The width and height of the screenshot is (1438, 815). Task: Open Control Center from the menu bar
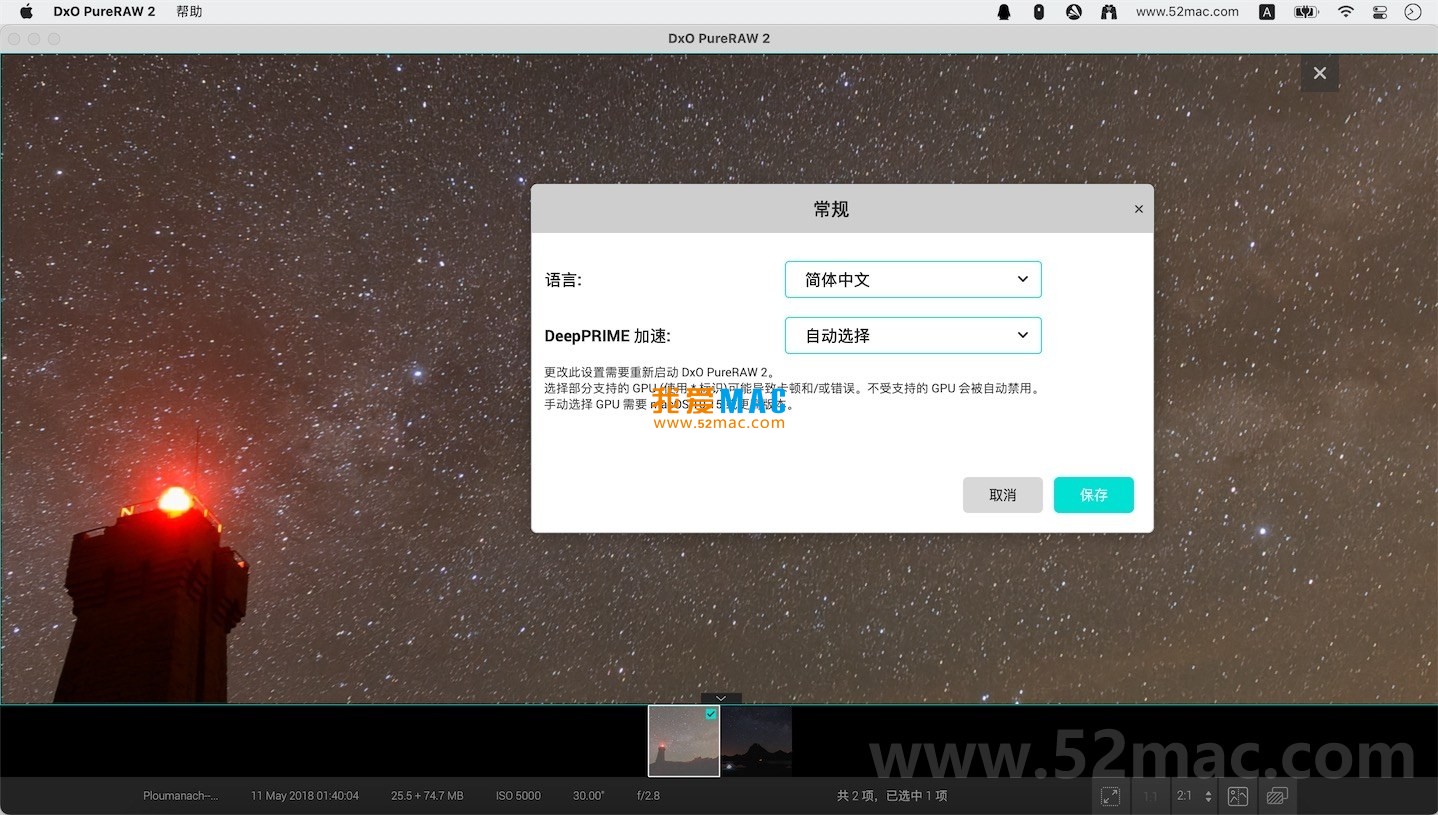coord(1380,12)
